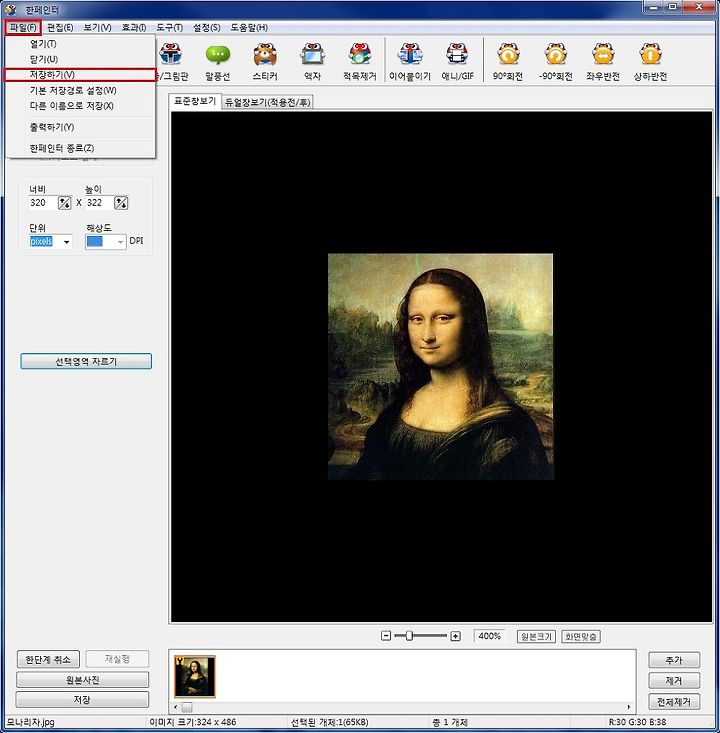Open the 말풍선 speech bubble tool
This screenshot has height=733, width=720.
pos(218,62)
